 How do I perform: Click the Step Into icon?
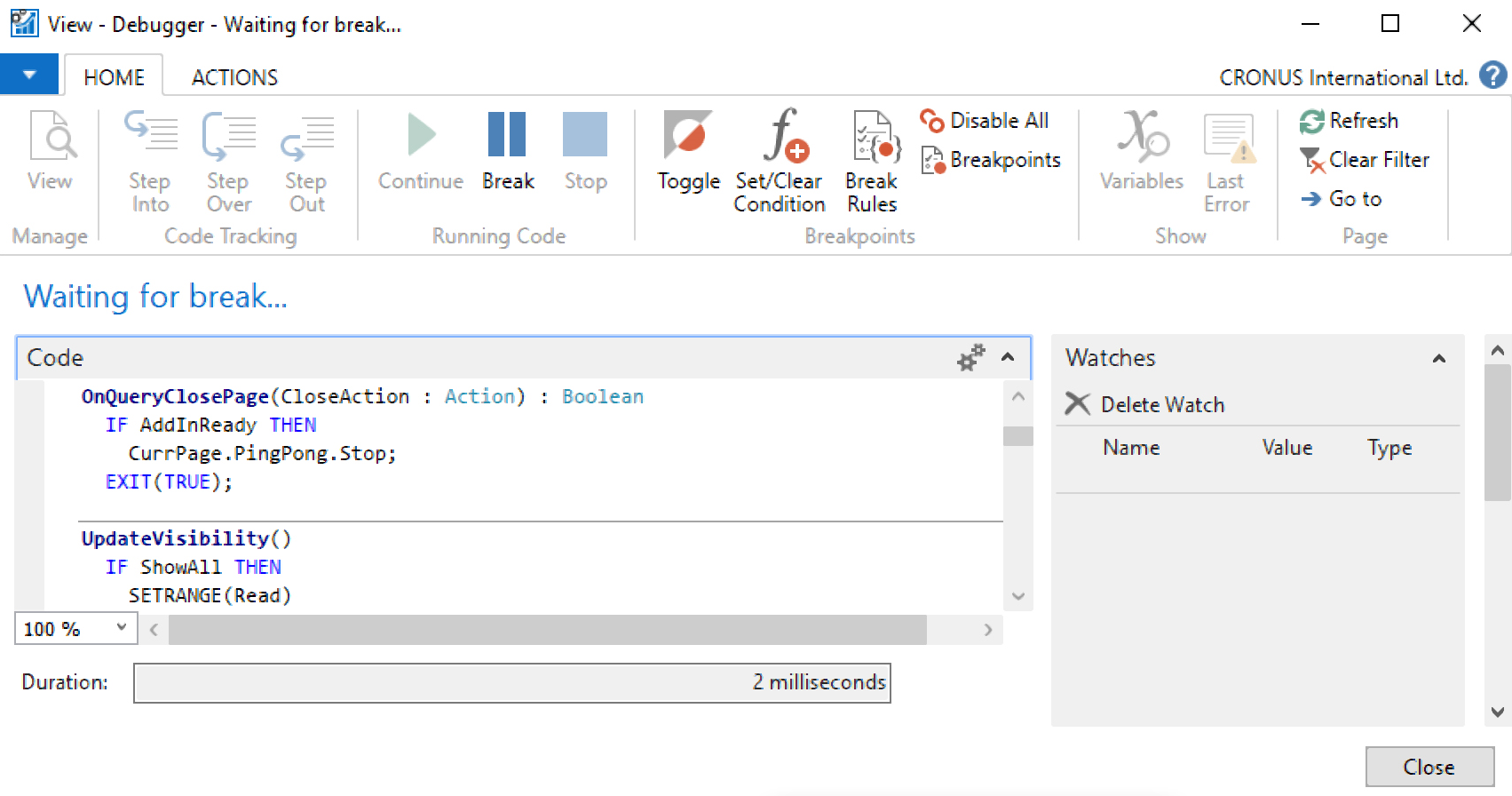[150, 135]
